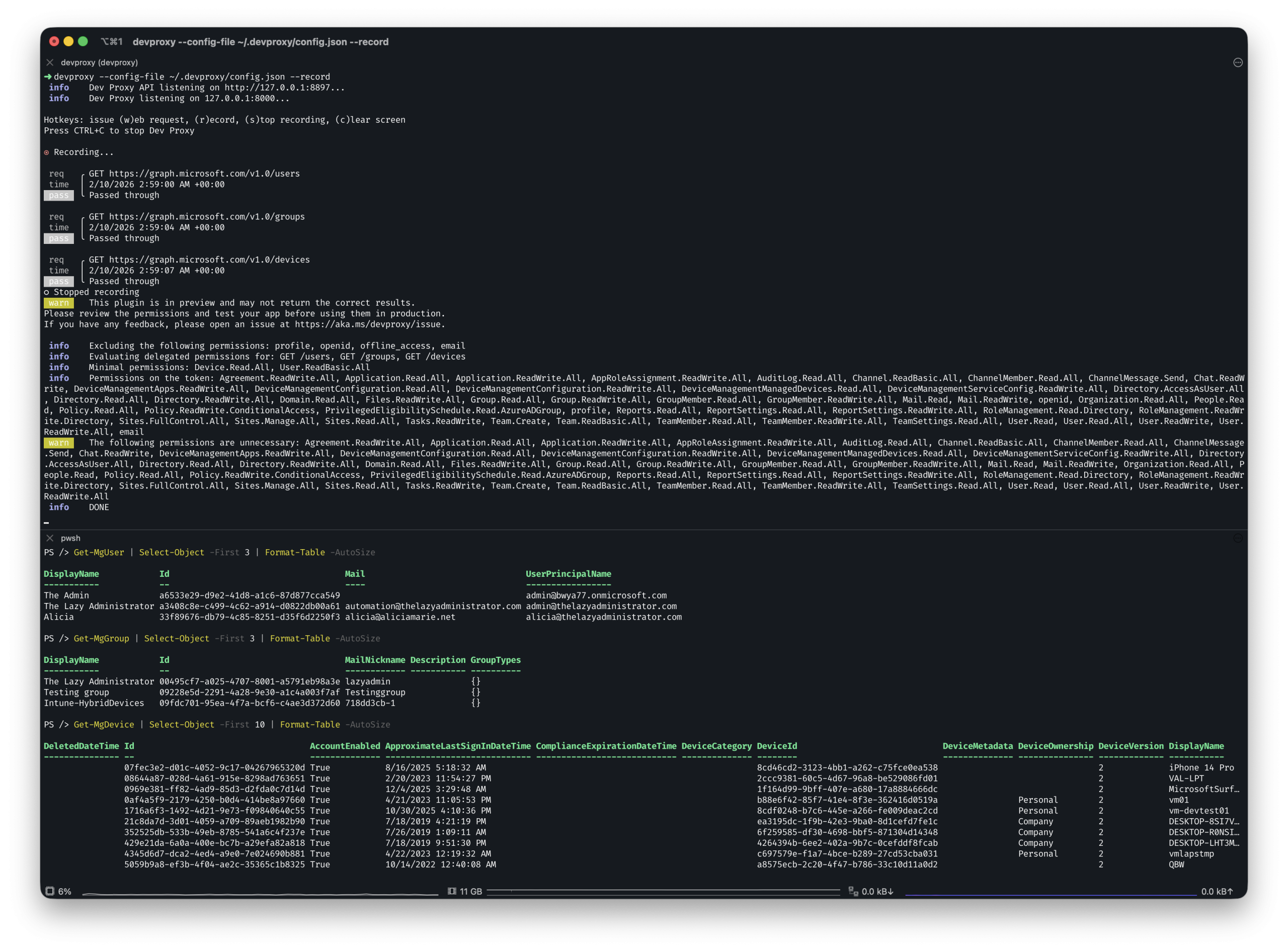Click the yellow minimize window button
Screen dimensions: 1288x952
pos(68,42)
